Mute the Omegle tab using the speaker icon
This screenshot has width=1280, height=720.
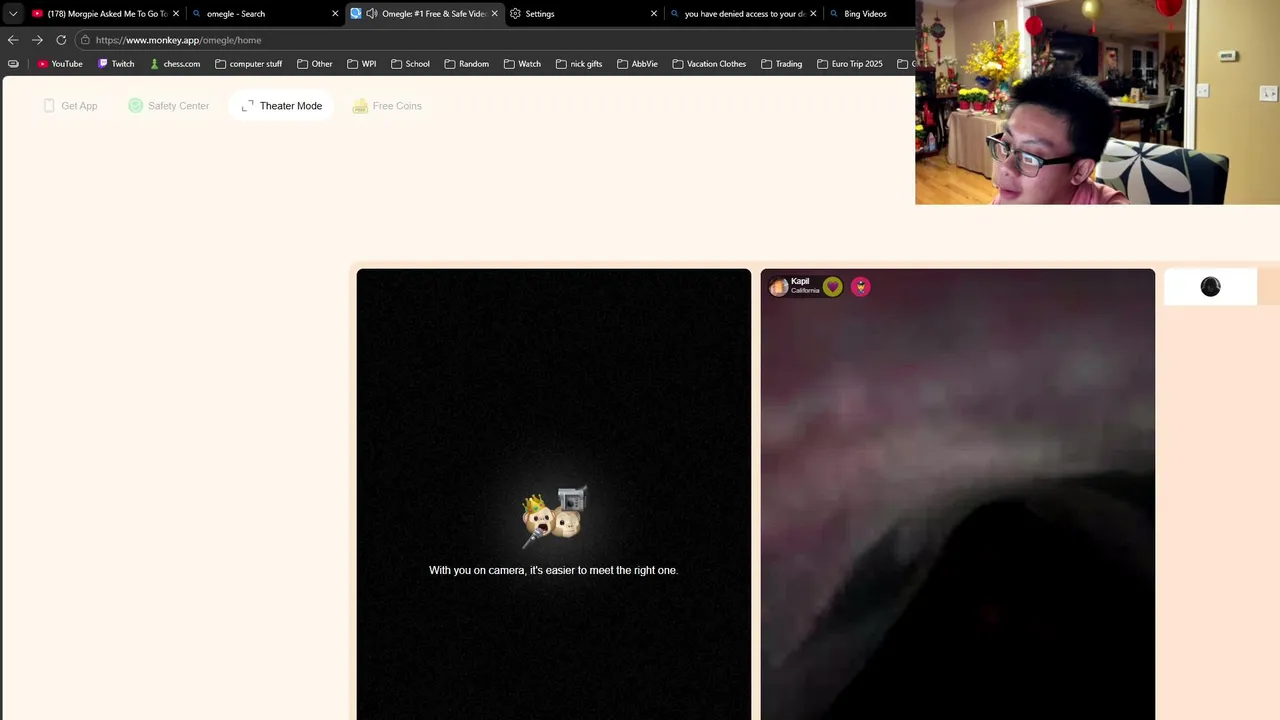(x=372, y=14)
